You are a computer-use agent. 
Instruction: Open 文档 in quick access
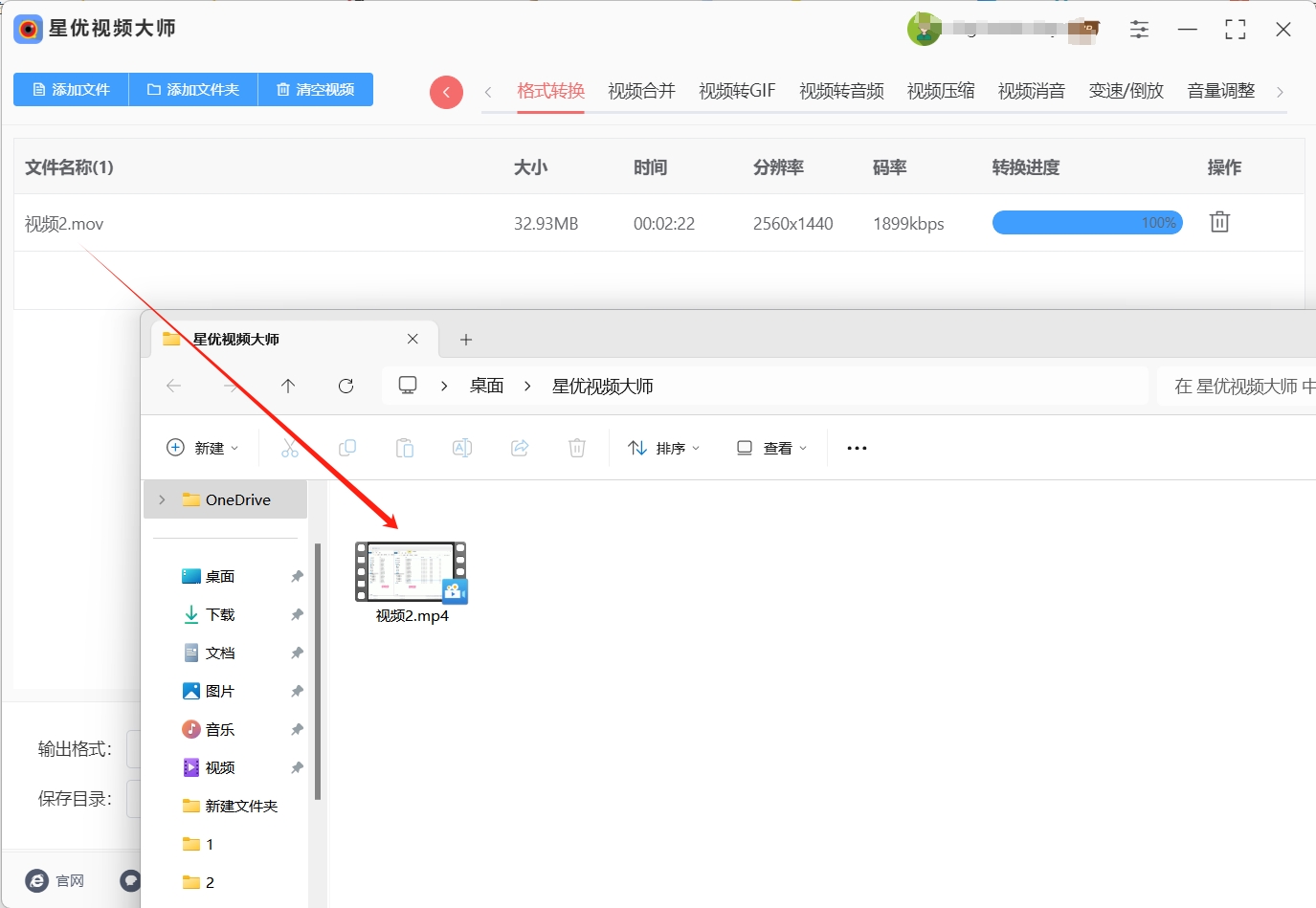point(220,653)
